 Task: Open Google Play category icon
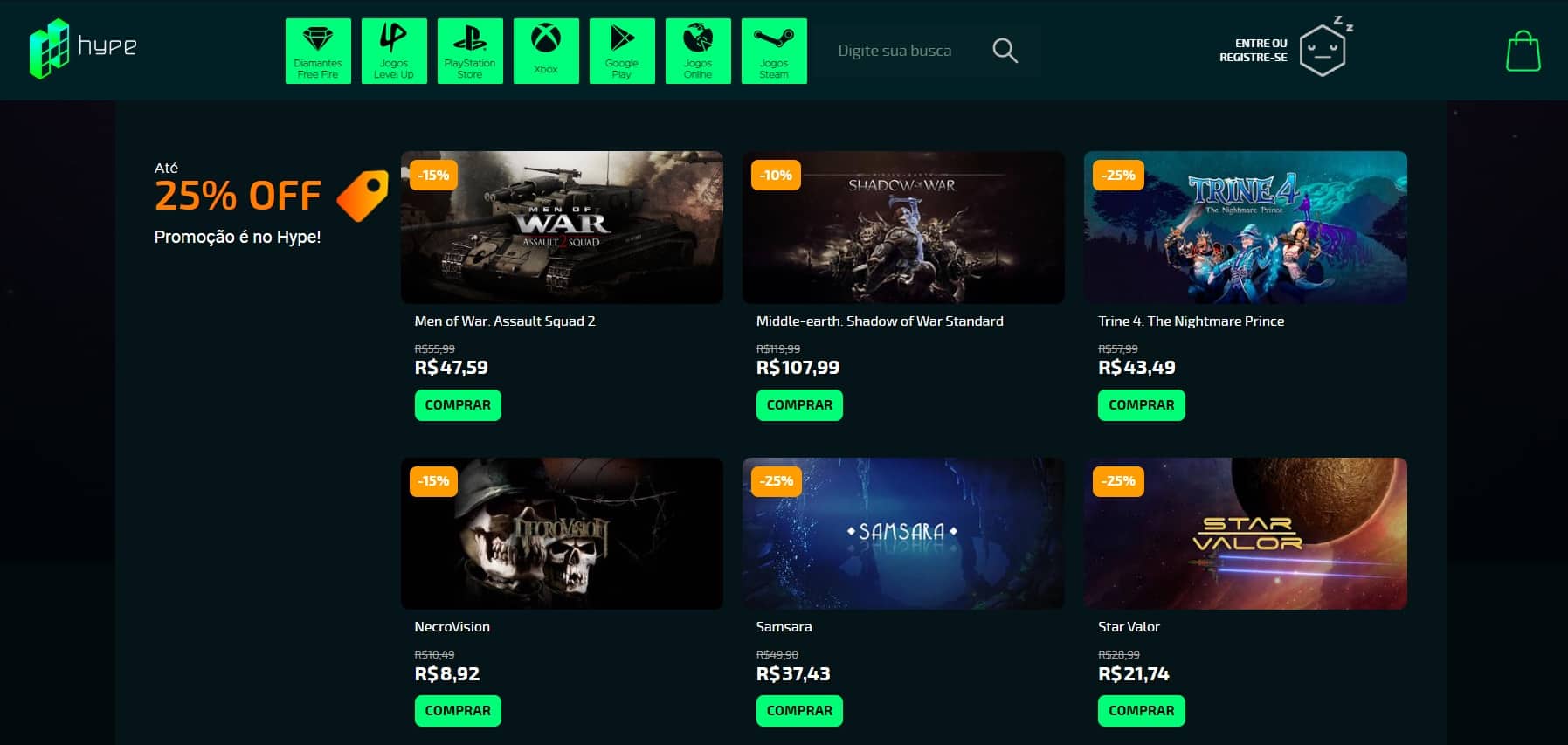click(x=622, y=51)
